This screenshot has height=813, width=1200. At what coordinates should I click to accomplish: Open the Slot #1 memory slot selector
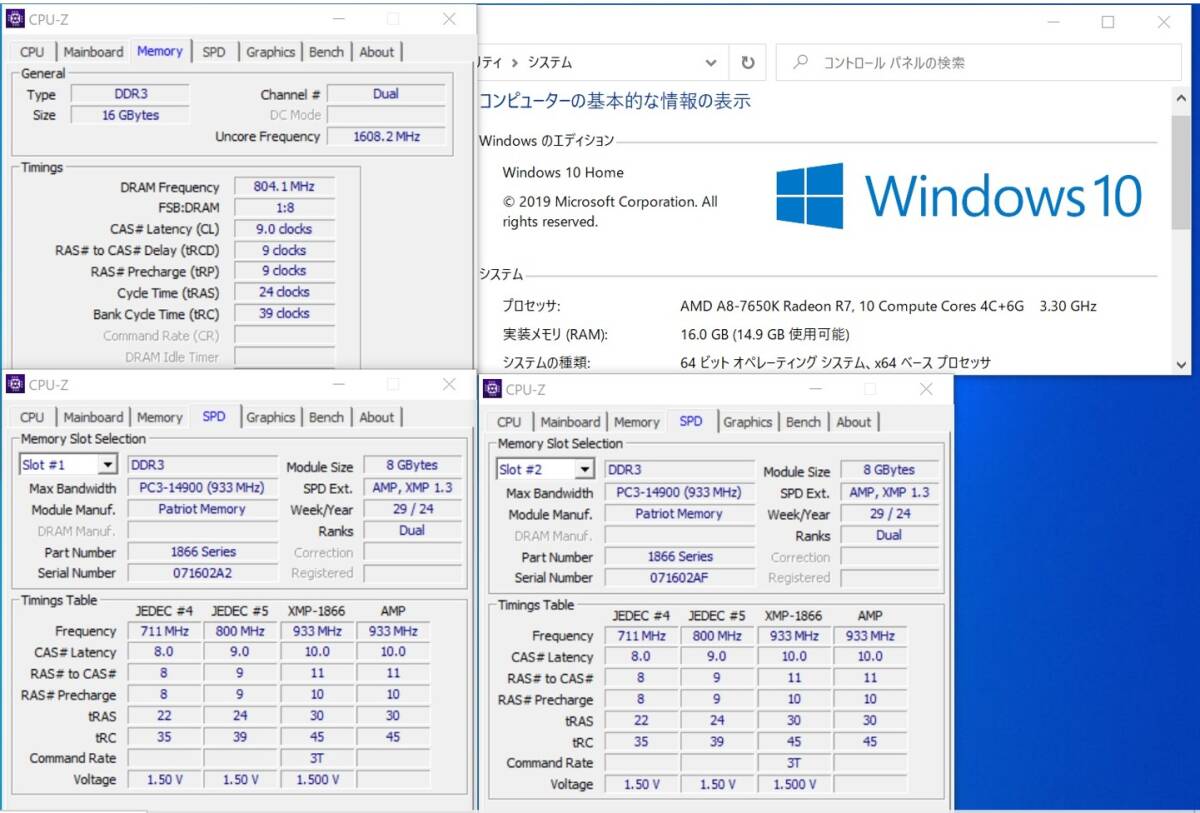[x=69, y=465]
